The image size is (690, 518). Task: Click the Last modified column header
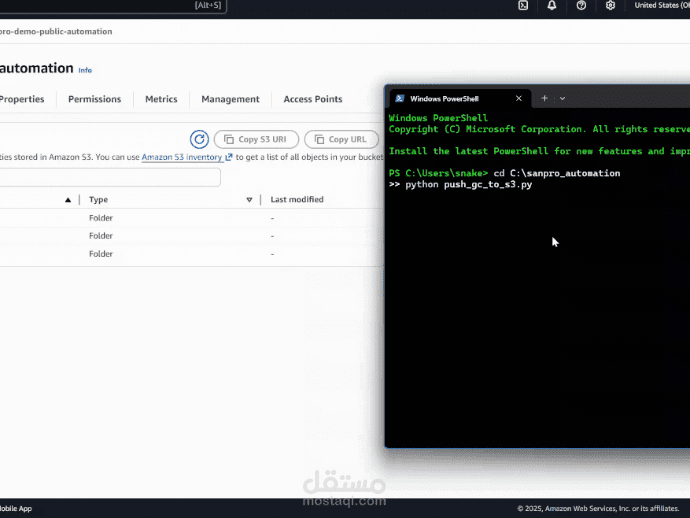click(x=297, y=200)
